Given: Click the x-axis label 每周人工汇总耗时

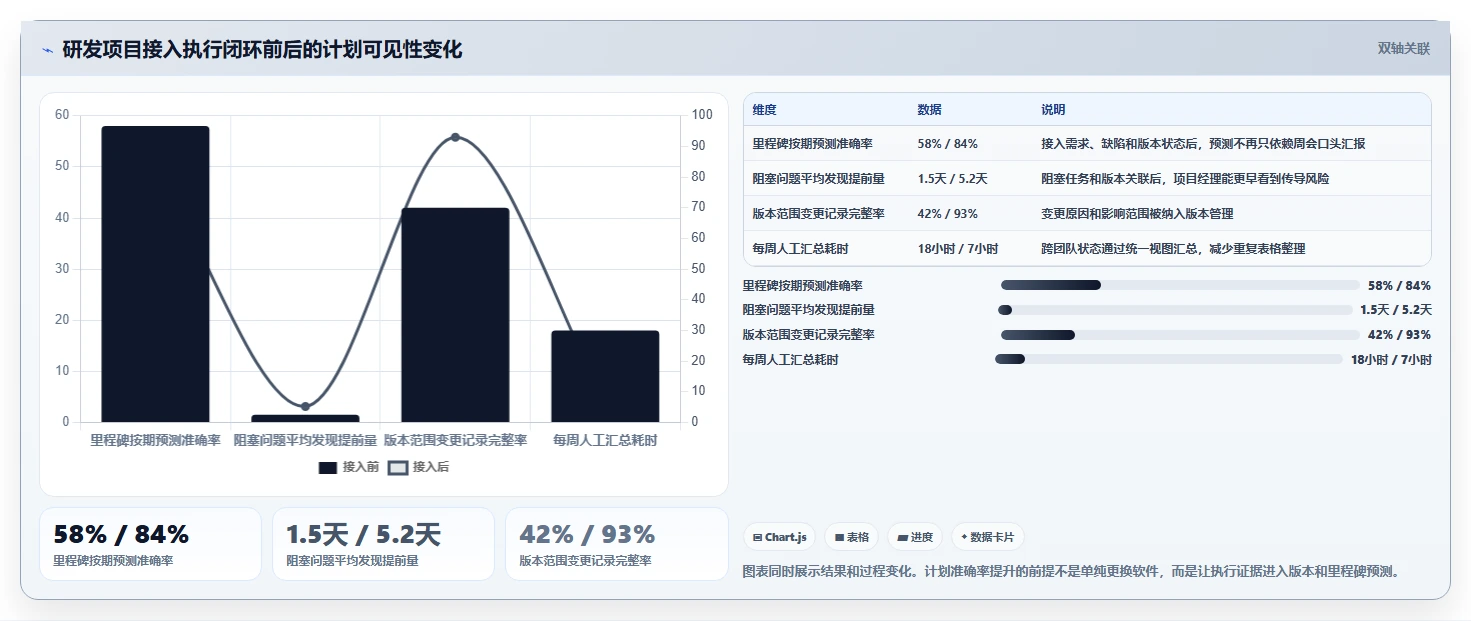Looking at the screenshot, I should pos(605,440).
